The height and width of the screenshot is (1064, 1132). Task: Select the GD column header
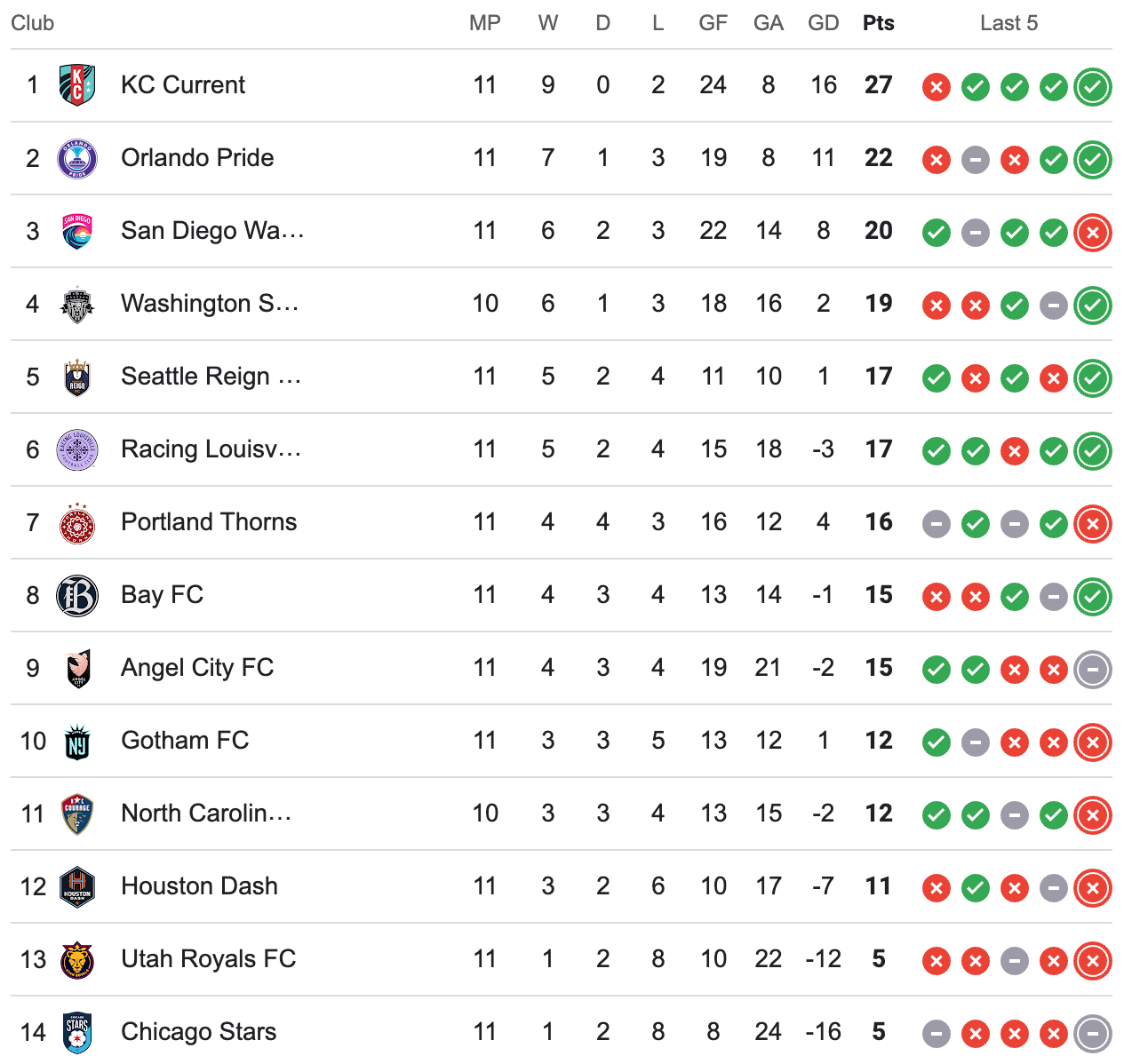coord(824,23)
